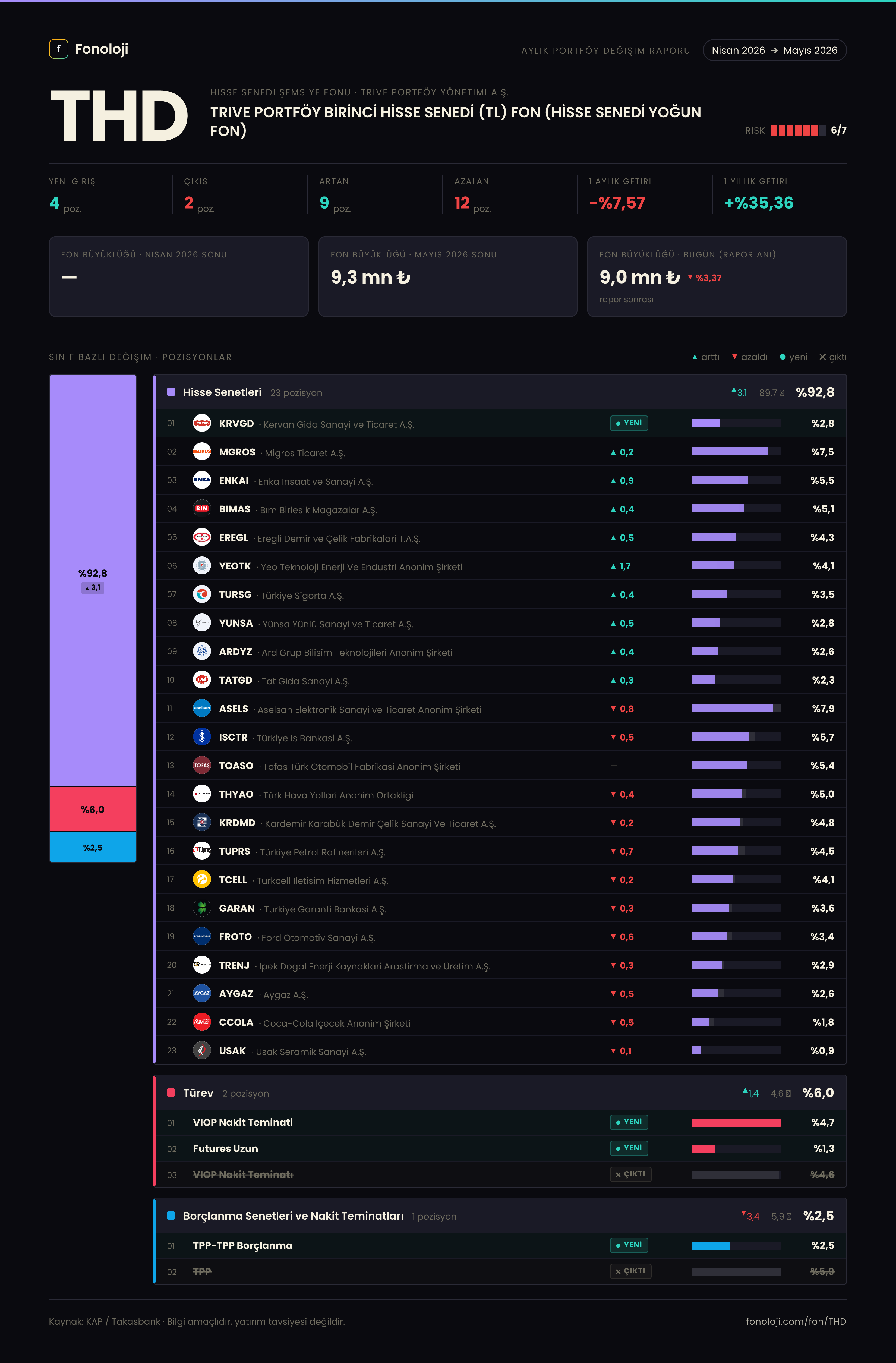Click the YENİ badge on Futures Uzun row

click(629, 1148)
